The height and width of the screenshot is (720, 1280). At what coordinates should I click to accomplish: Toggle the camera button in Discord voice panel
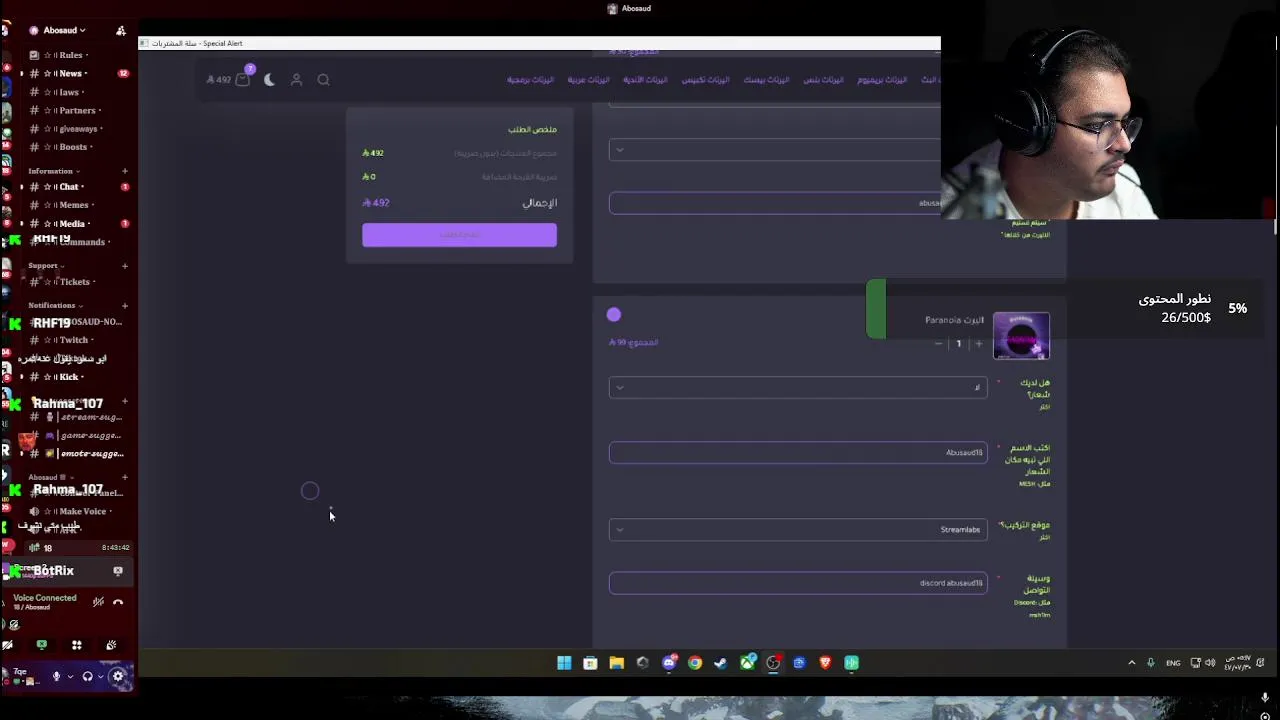click(8, 645)
